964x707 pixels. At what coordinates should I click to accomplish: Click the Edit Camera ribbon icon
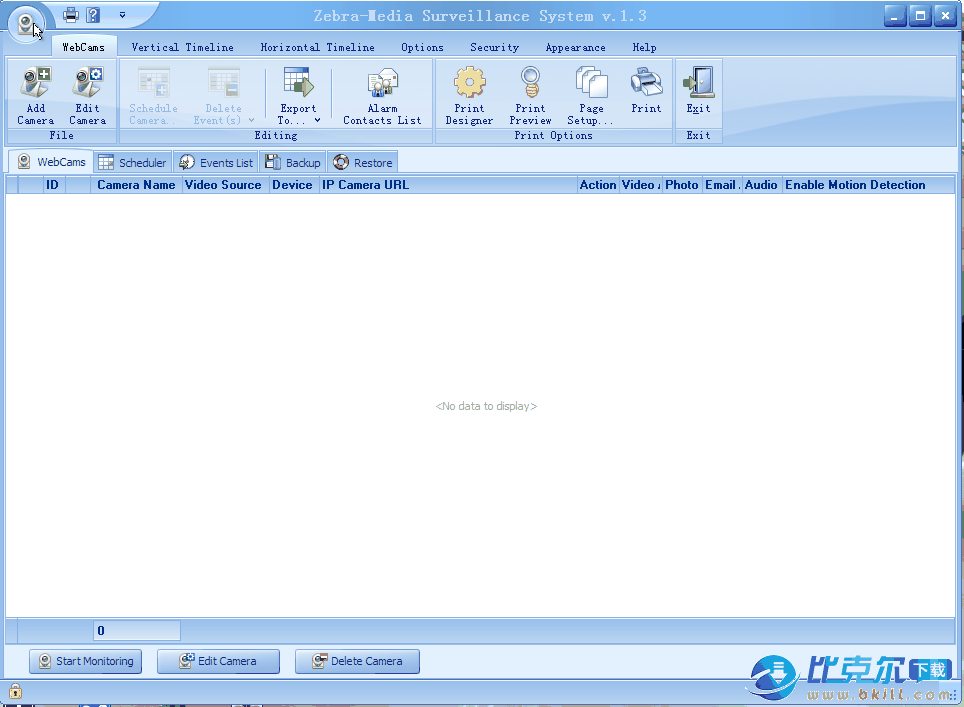point(87,95)
